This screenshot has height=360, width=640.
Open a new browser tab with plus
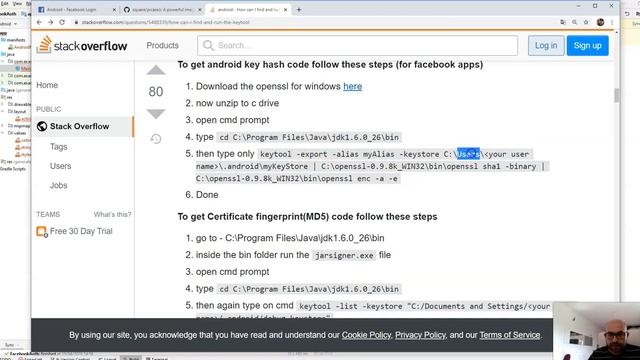point(299,9)
